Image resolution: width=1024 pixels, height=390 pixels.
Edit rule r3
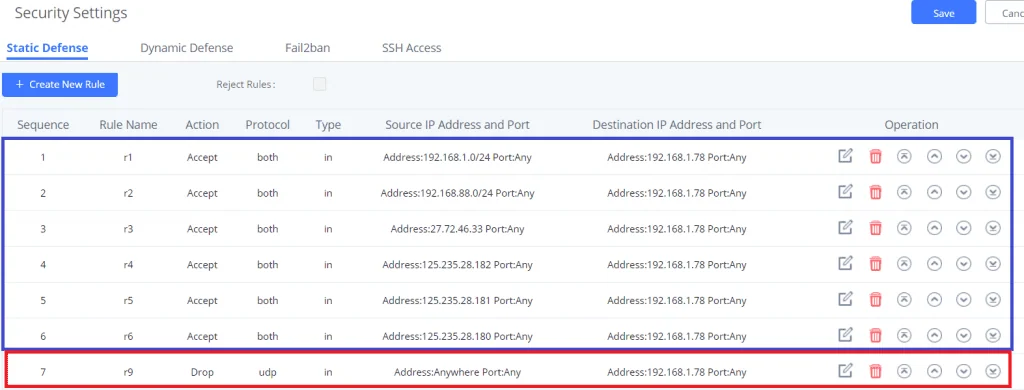click(x=845, y=228)
